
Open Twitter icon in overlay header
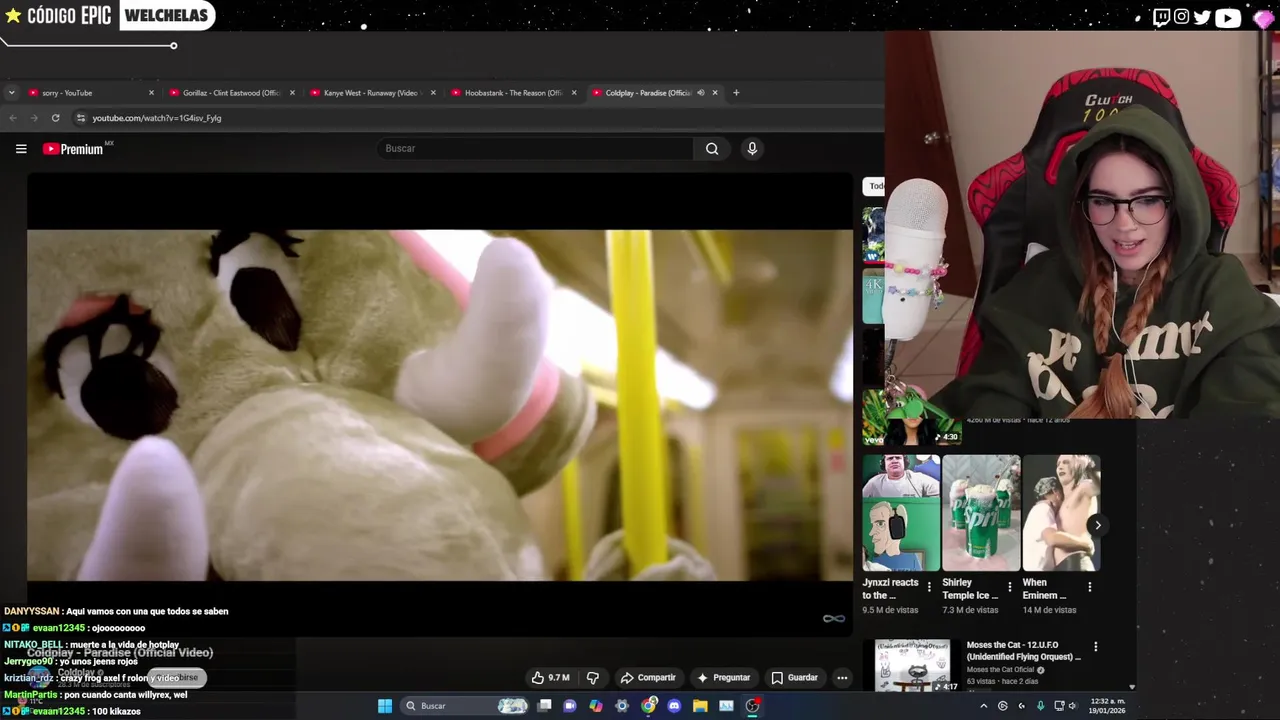(1202, 17)
